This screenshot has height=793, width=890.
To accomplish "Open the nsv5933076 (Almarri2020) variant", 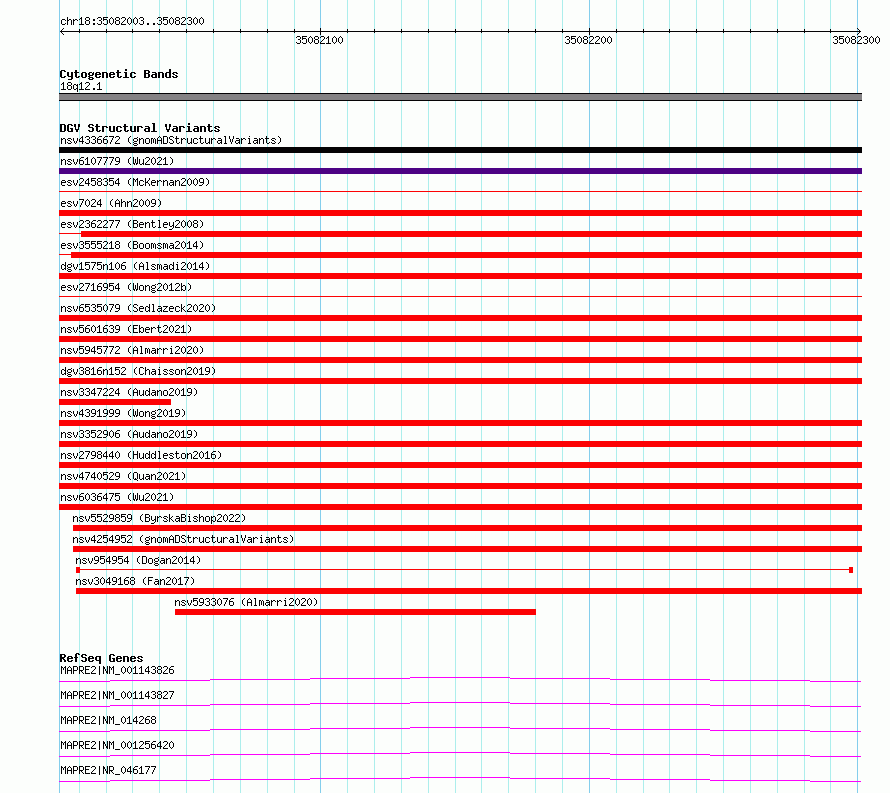I will coord(246,602).
